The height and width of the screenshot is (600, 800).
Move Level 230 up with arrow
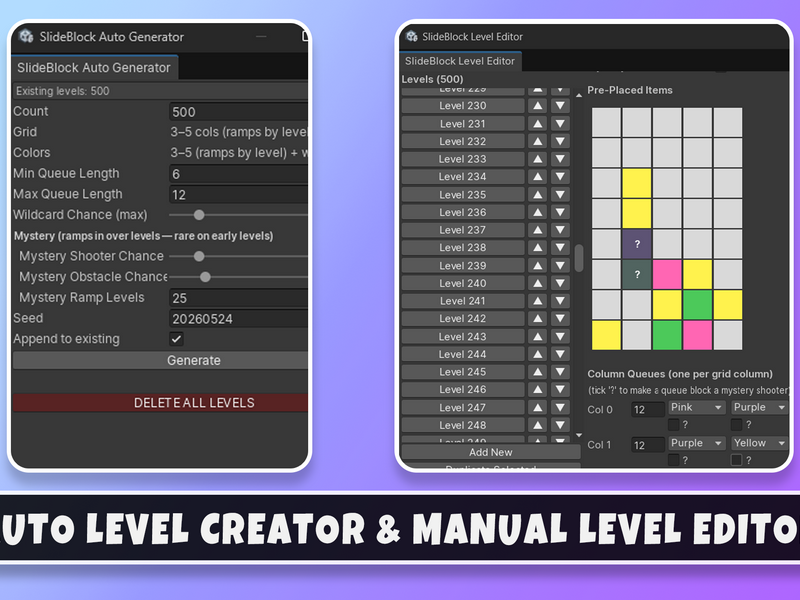[538, 106]
